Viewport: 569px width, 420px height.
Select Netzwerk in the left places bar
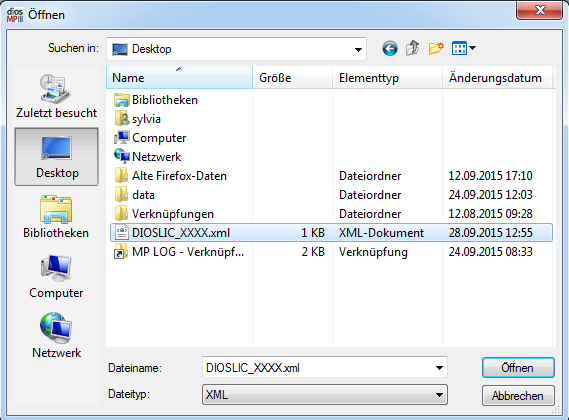click(56, 336)
